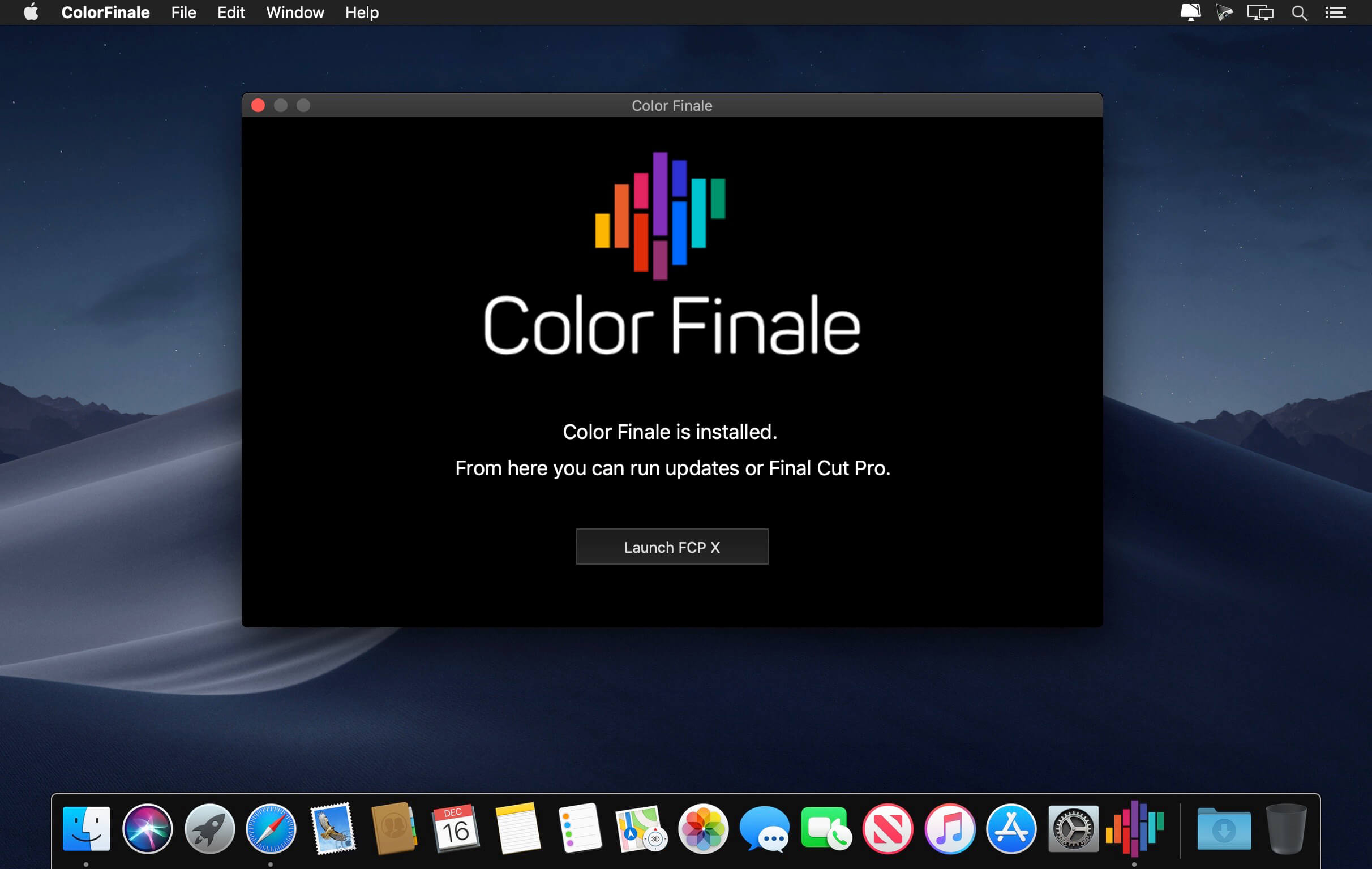The image size is (1372, 869).
Task: Open the Music (iTunes) icon in Dock
Action: 949,829
